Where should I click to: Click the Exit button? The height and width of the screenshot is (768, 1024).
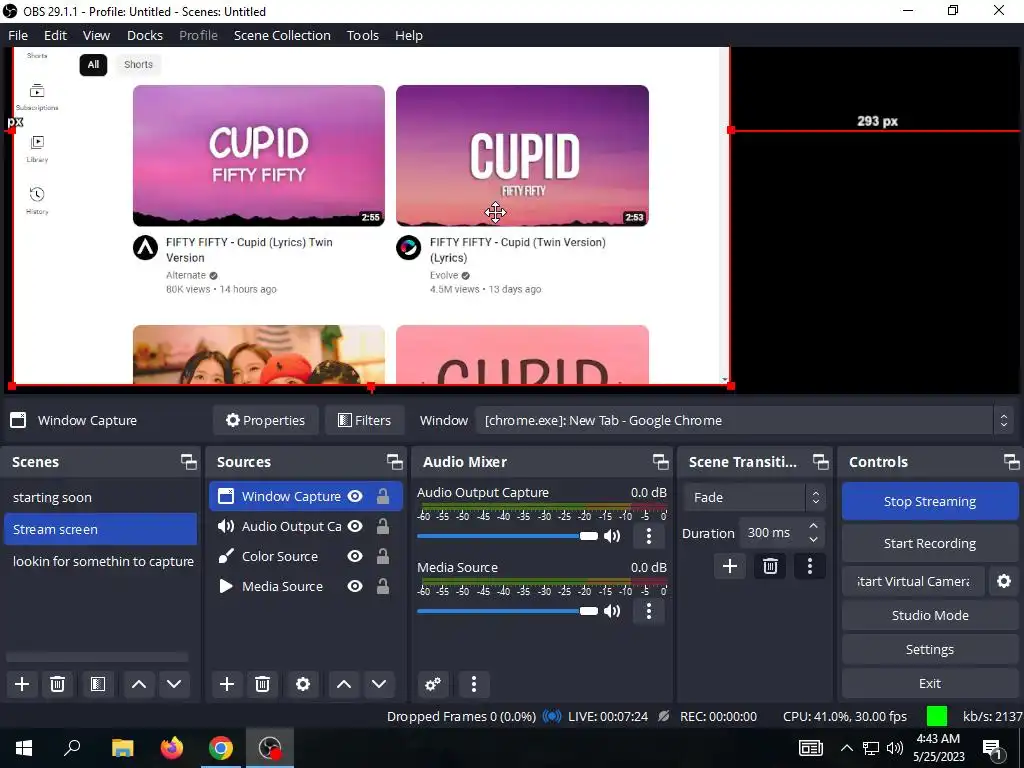pos(929,683)
